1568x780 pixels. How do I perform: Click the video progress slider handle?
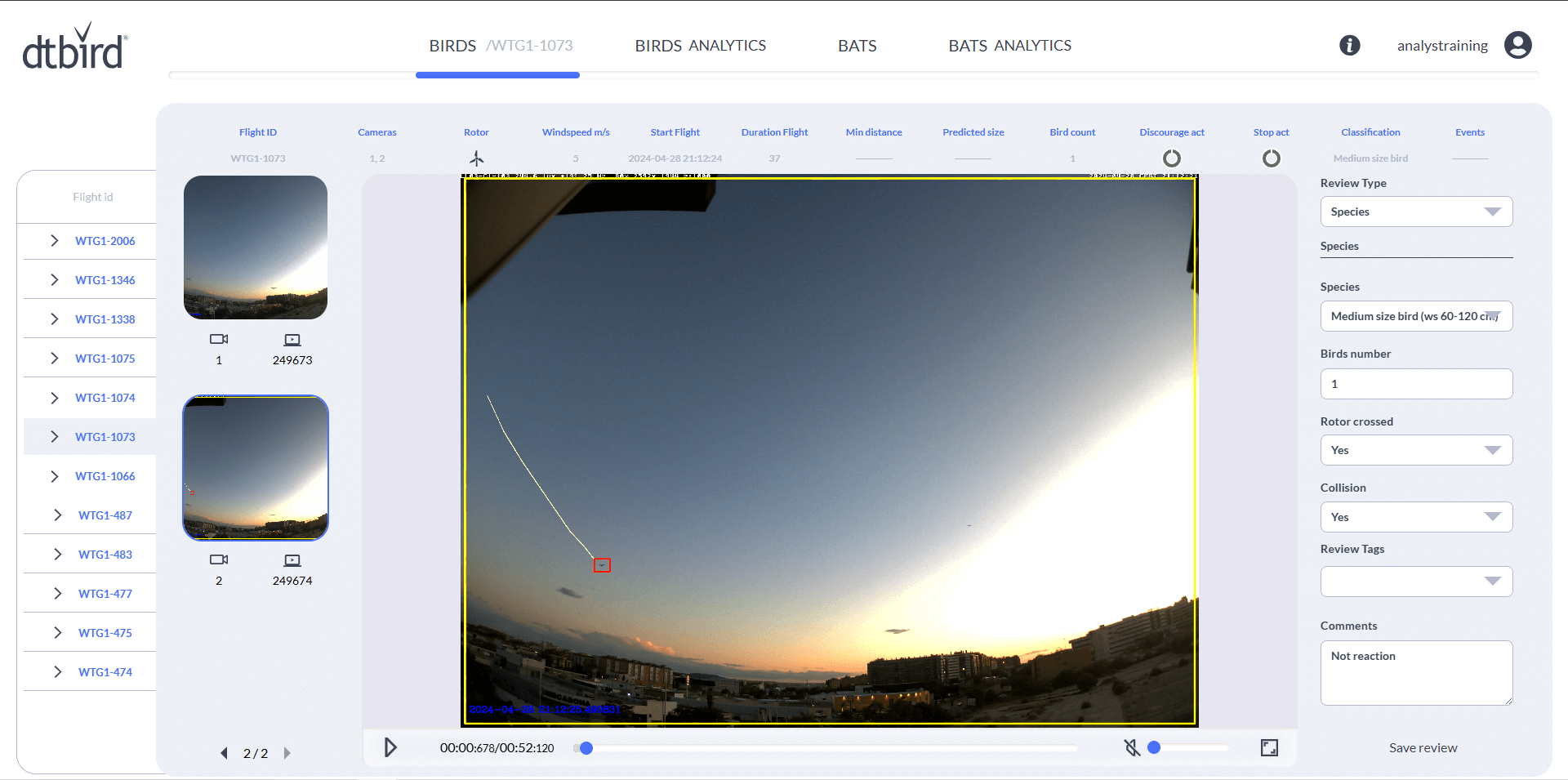pyautogui.click(x=586, y=748)
